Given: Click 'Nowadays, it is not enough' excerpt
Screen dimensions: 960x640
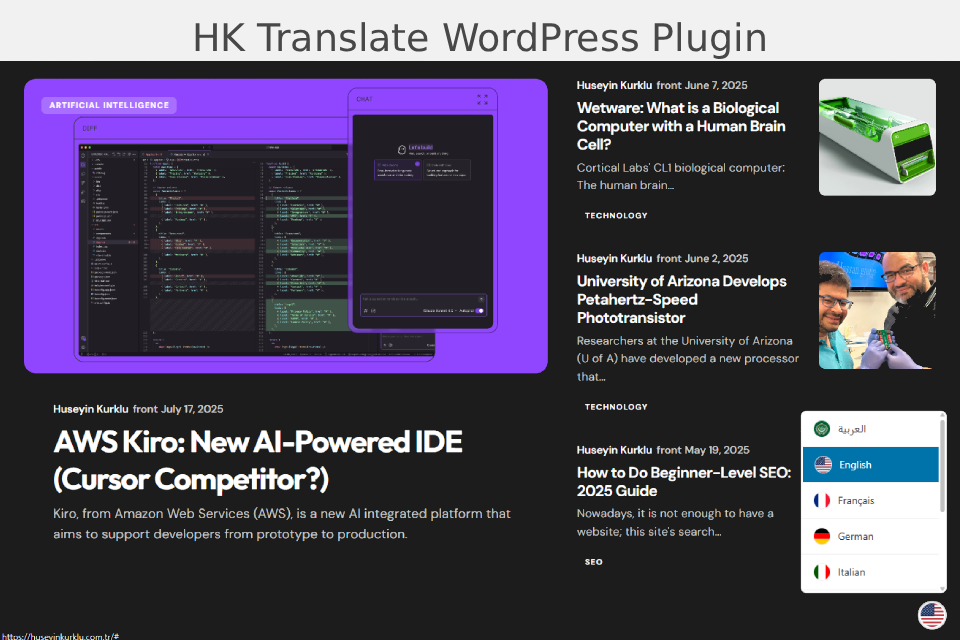Looking at the screenshot, I should pos(675,522).
